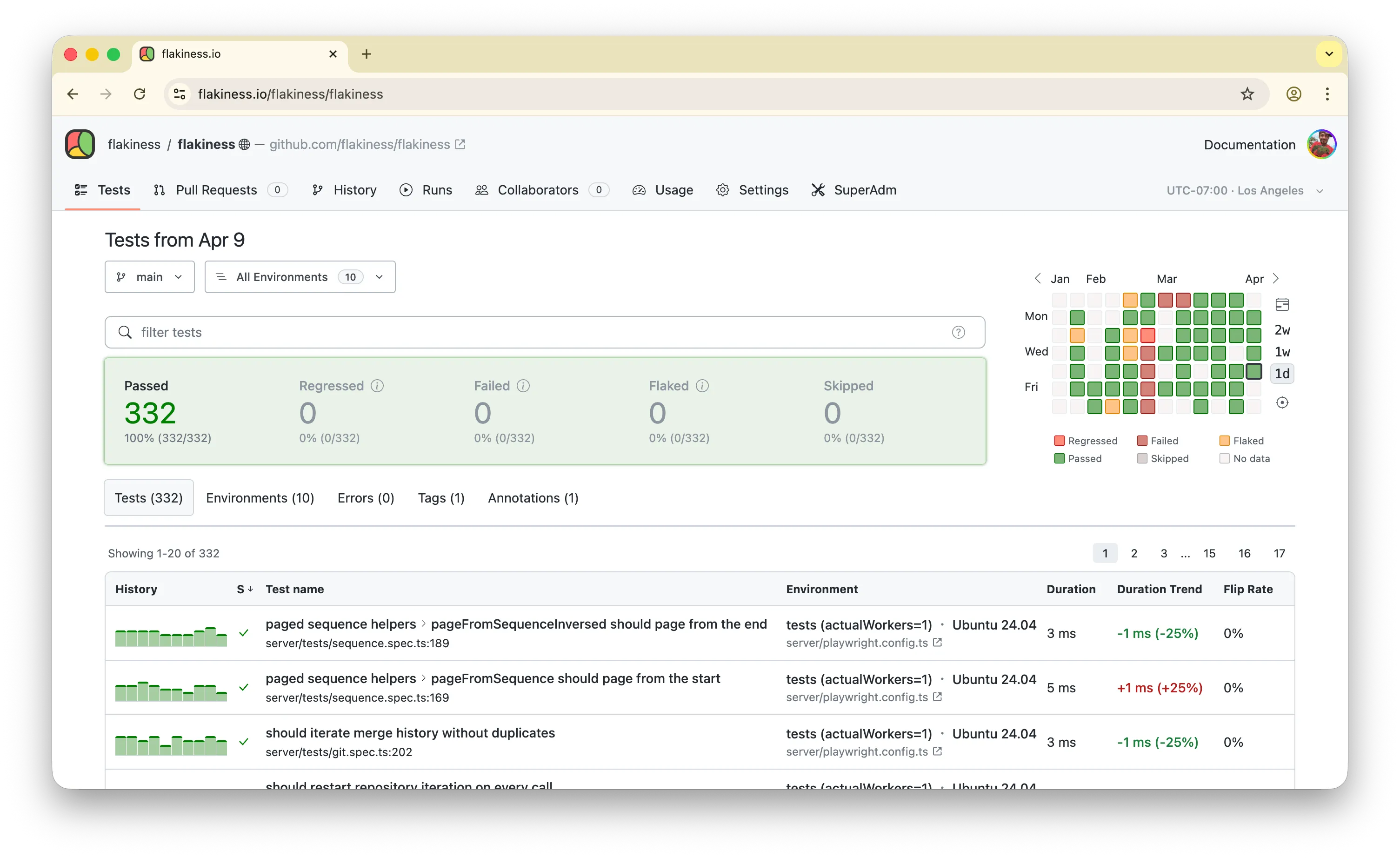Click the filter tests search field

click(544, 332)
